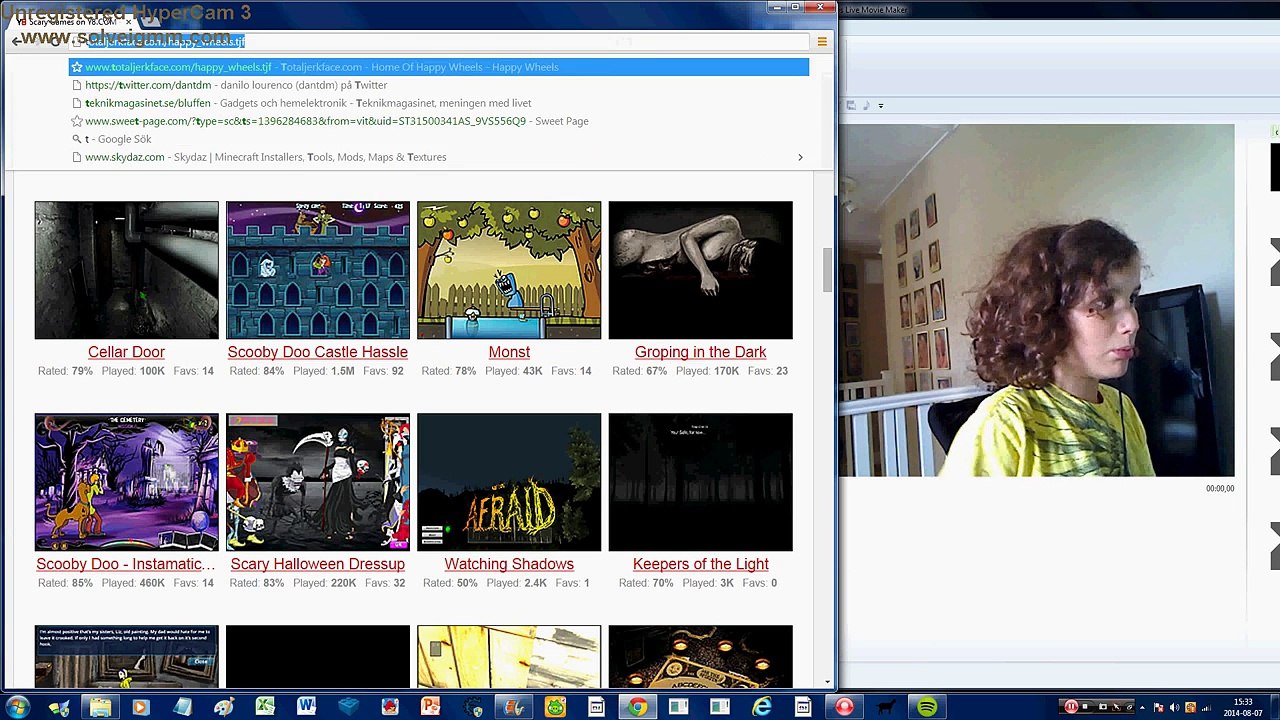Screen dimensions: 1280x720
Task: Open the red HyperCam recorder taskbar icon
Action: [x=844, y=708]
